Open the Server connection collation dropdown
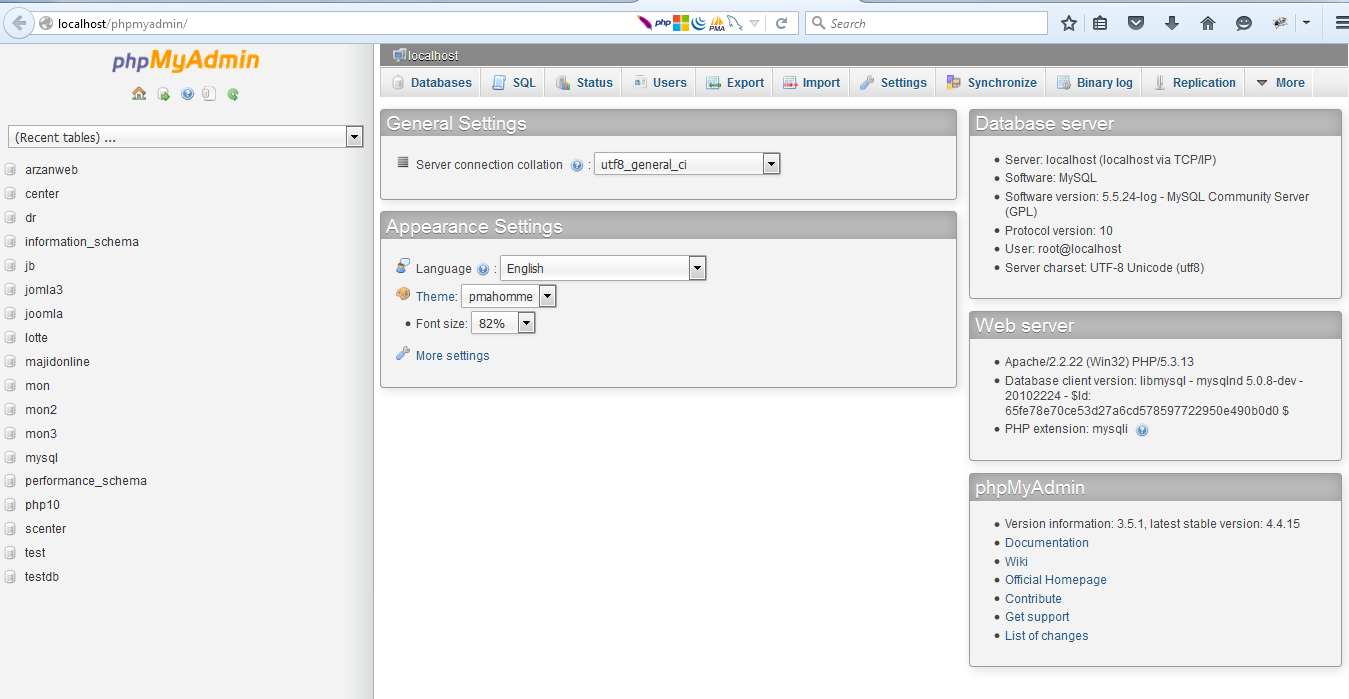The width and height of the screenshot is (1349, 699). point(687,164)
